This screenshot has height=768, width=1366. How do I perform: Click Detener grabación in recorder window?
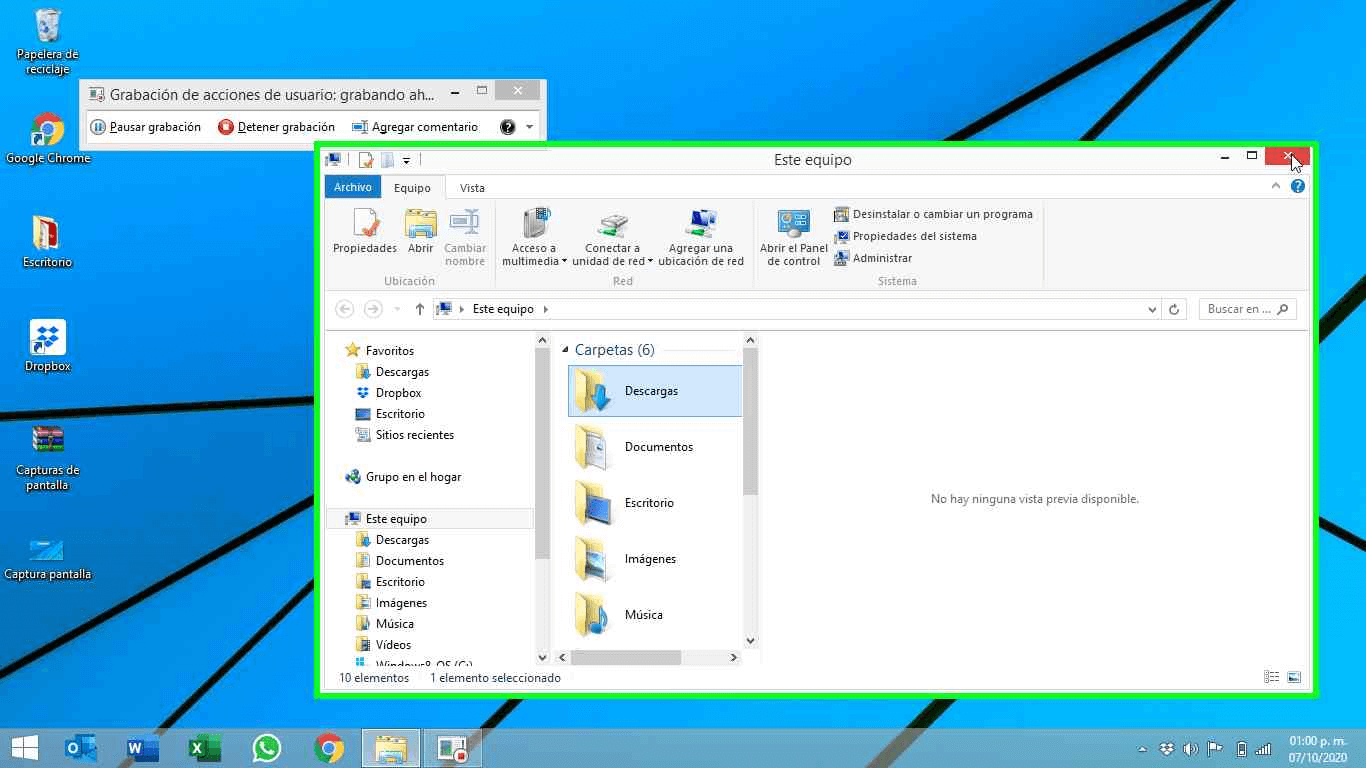[x=277, y=127]
